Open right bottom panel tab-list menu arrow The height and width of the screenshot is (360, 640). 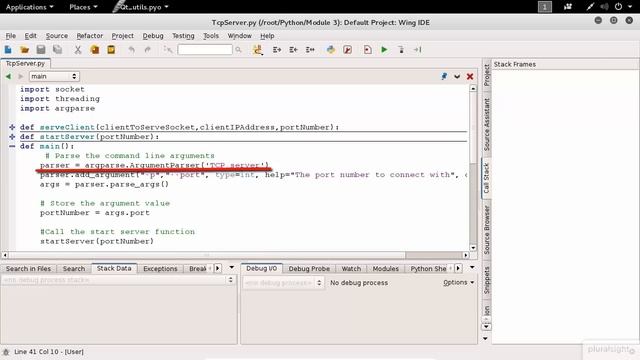(x=472, y=268)
